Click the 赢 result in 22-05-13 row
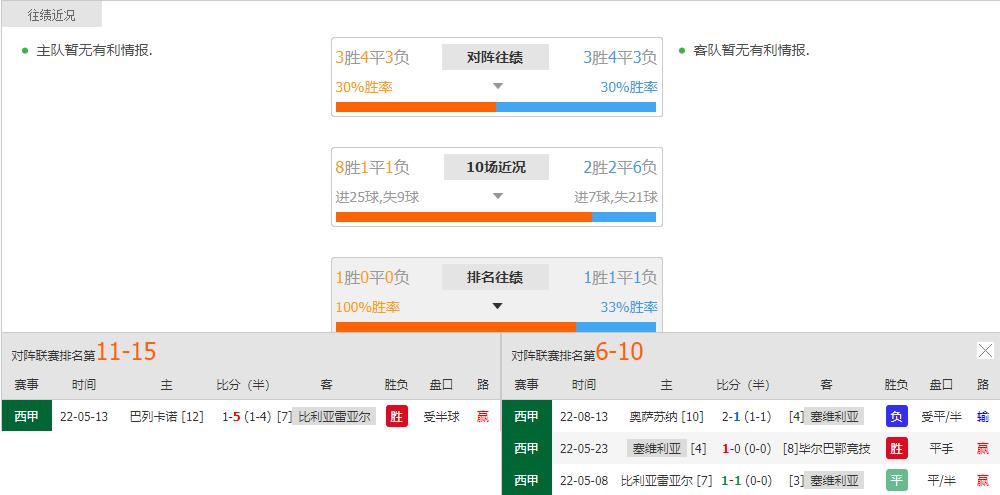Image resolution: width=1000 pixels, height=495 pixels. 483,417
